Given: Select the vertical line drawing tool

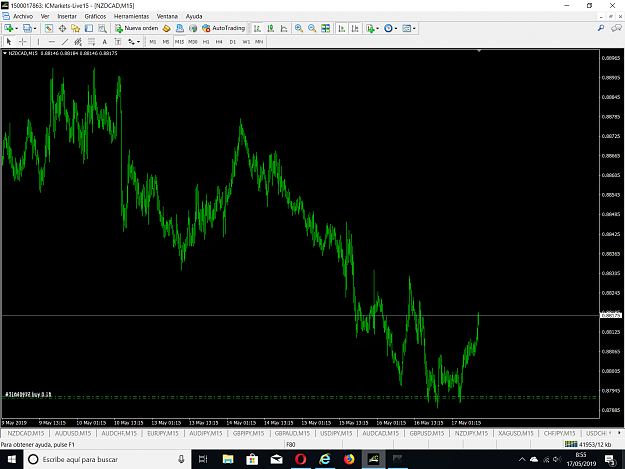Looking at the screenshot, I should pos(38,41).
